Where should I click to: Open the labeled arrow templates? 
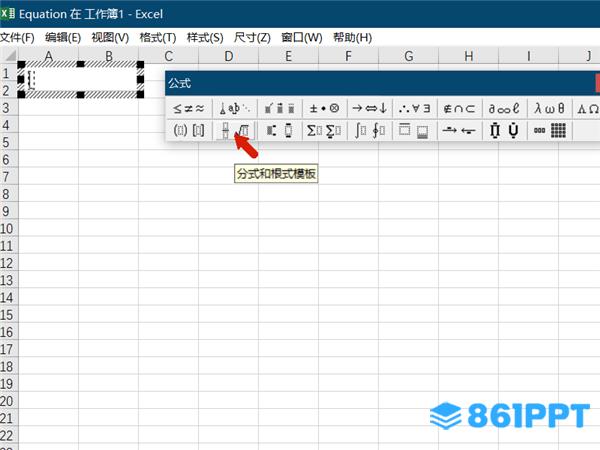(460, 130)
